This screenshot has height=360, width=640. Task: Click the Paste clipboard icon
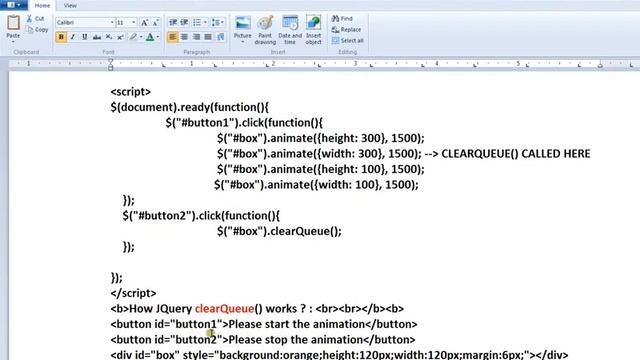[13, 23]
